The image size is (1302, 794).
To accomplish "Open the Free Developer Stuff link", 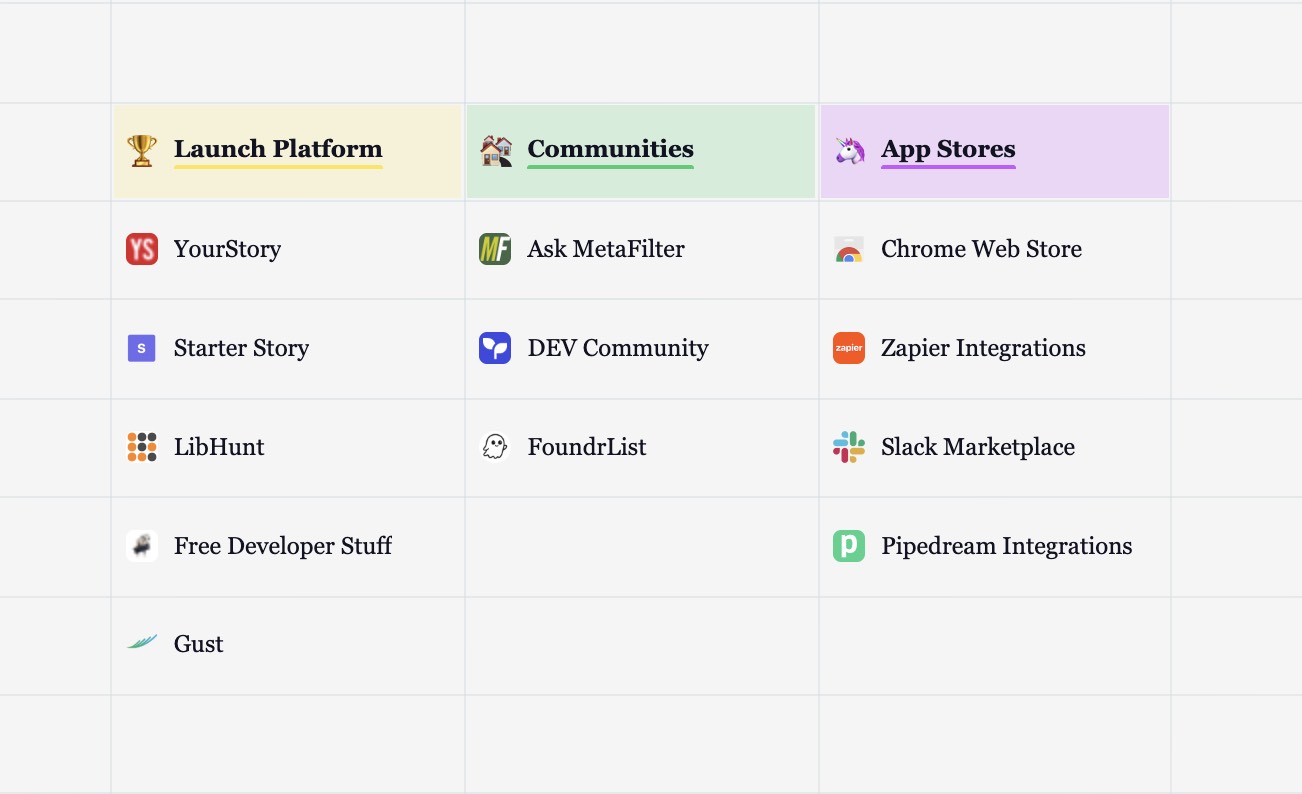I will tap(283, 546).
